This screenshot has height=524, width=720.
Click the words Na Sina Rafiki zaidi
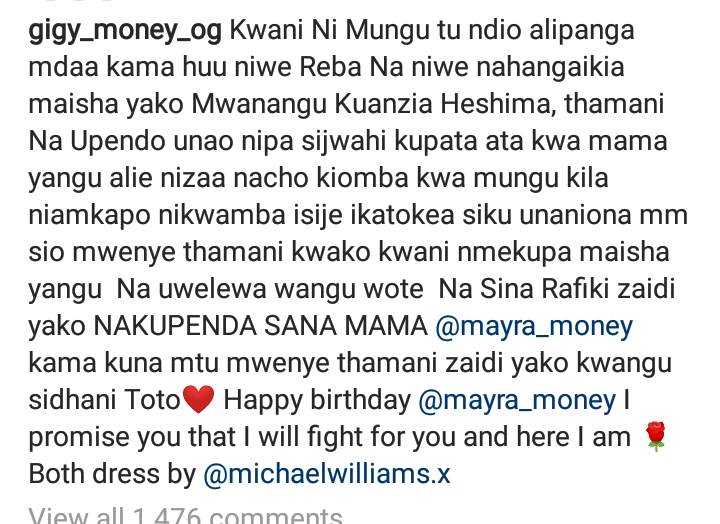[557, 290]
